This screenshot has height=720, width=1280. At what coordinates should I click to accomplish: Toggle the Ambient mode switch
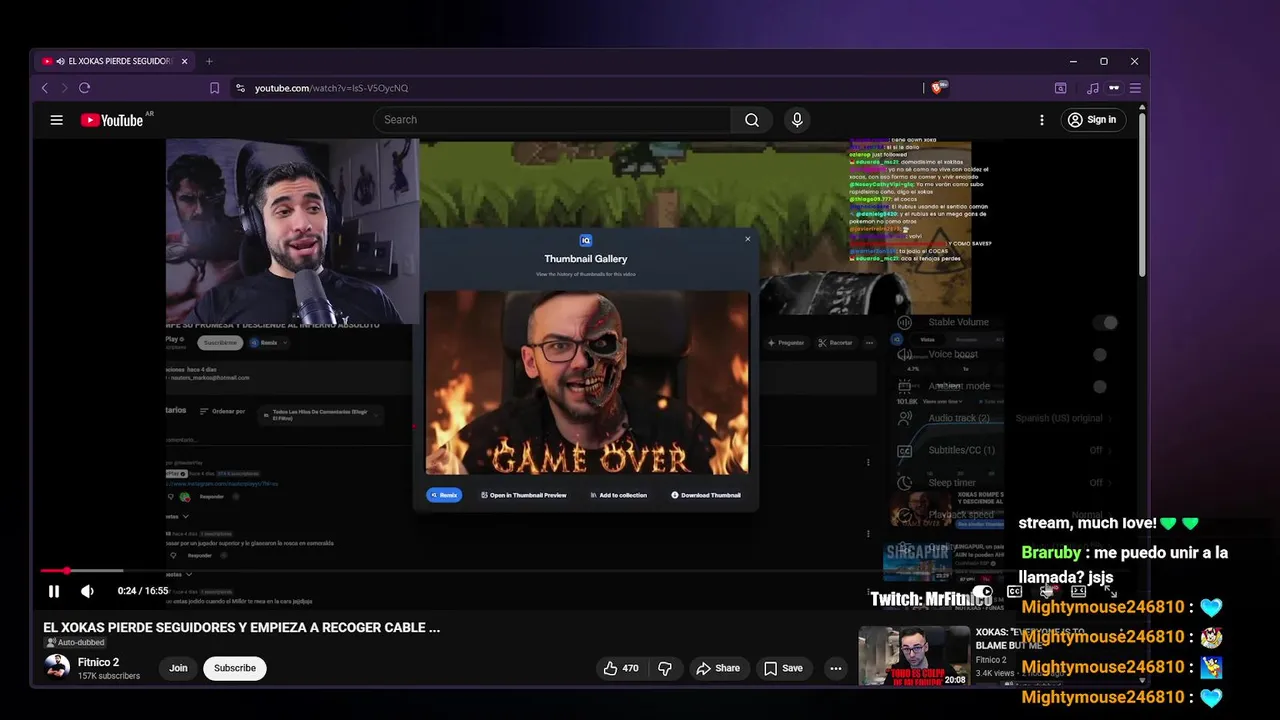[1099, 386]
